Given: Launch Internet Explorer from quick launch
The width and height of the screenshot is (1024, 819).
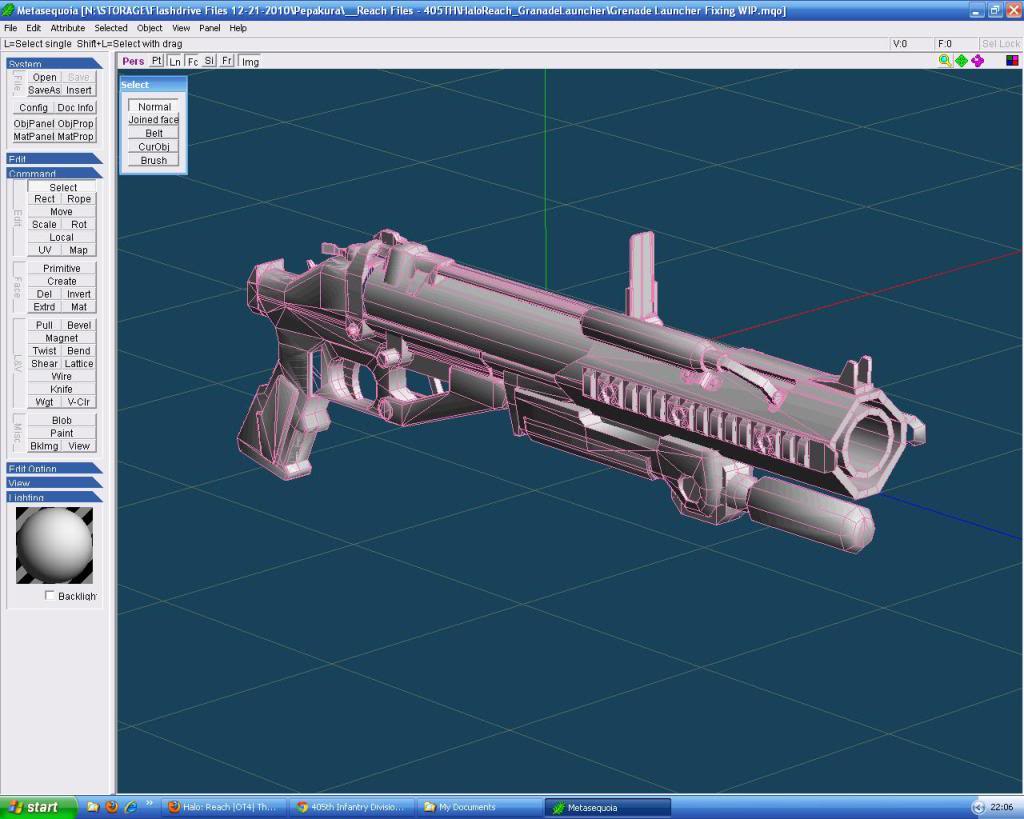Looking at the screenshot, I should [x=131, y=807].
